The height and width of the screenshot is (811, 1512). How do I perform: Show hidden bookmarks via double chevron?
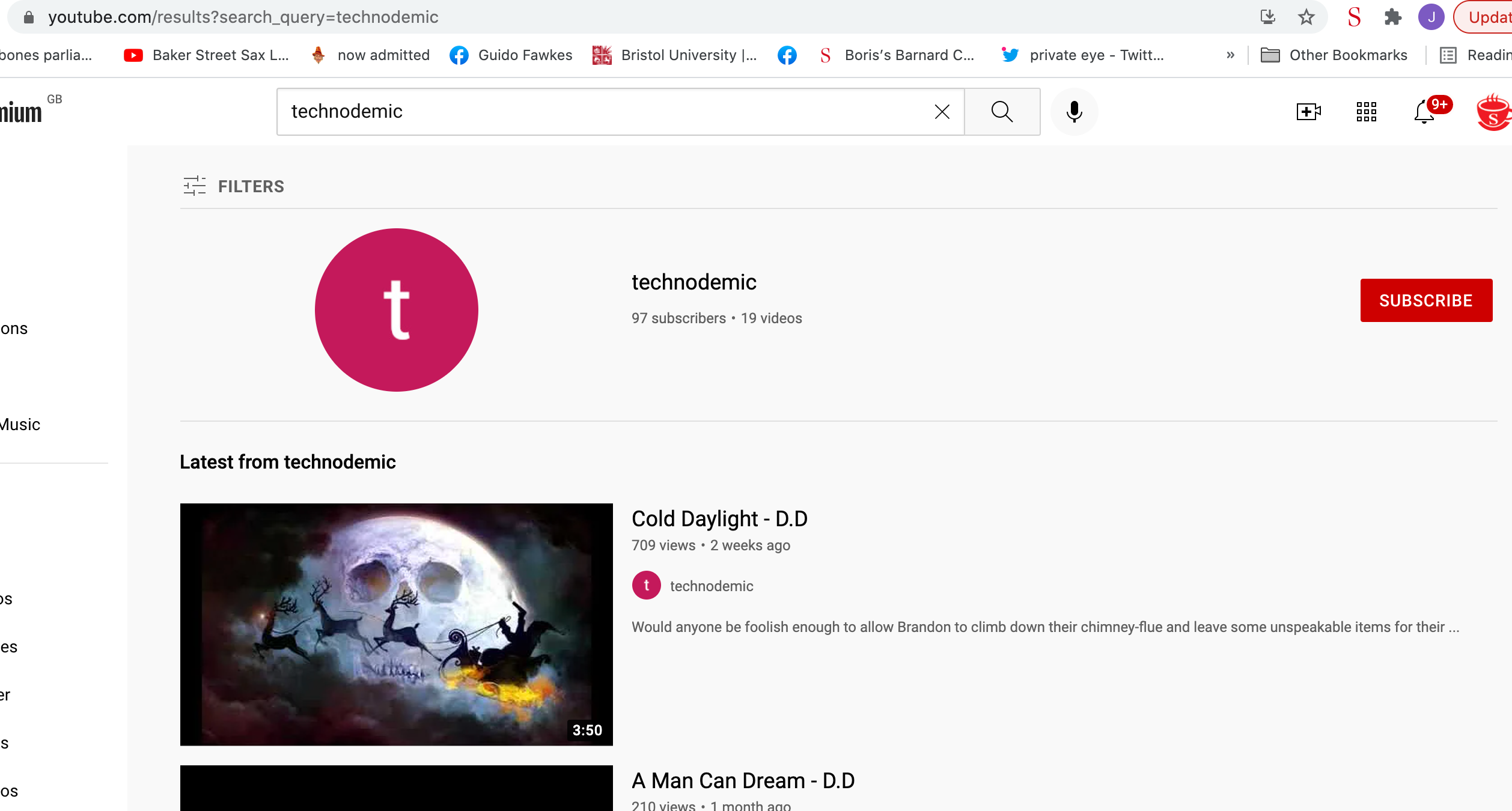(1230, 55)
